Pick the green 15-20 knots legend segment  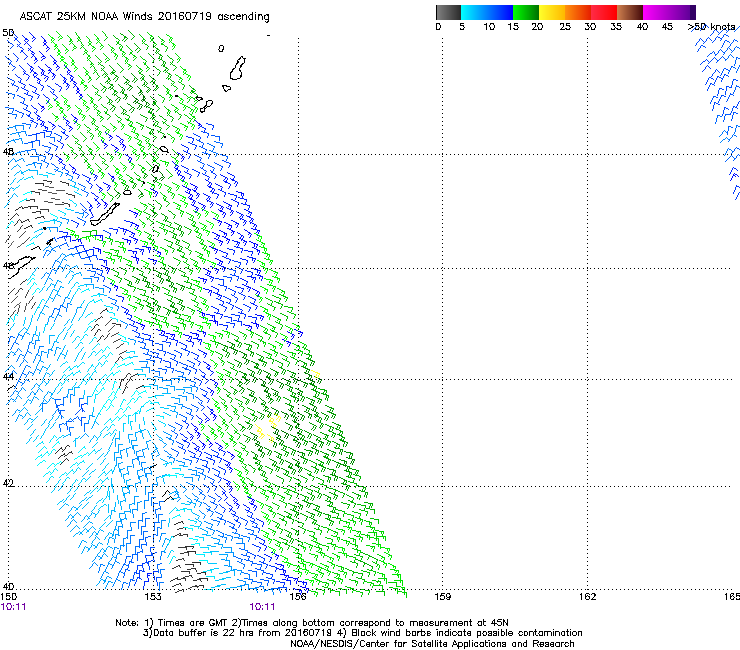(526, 12)
